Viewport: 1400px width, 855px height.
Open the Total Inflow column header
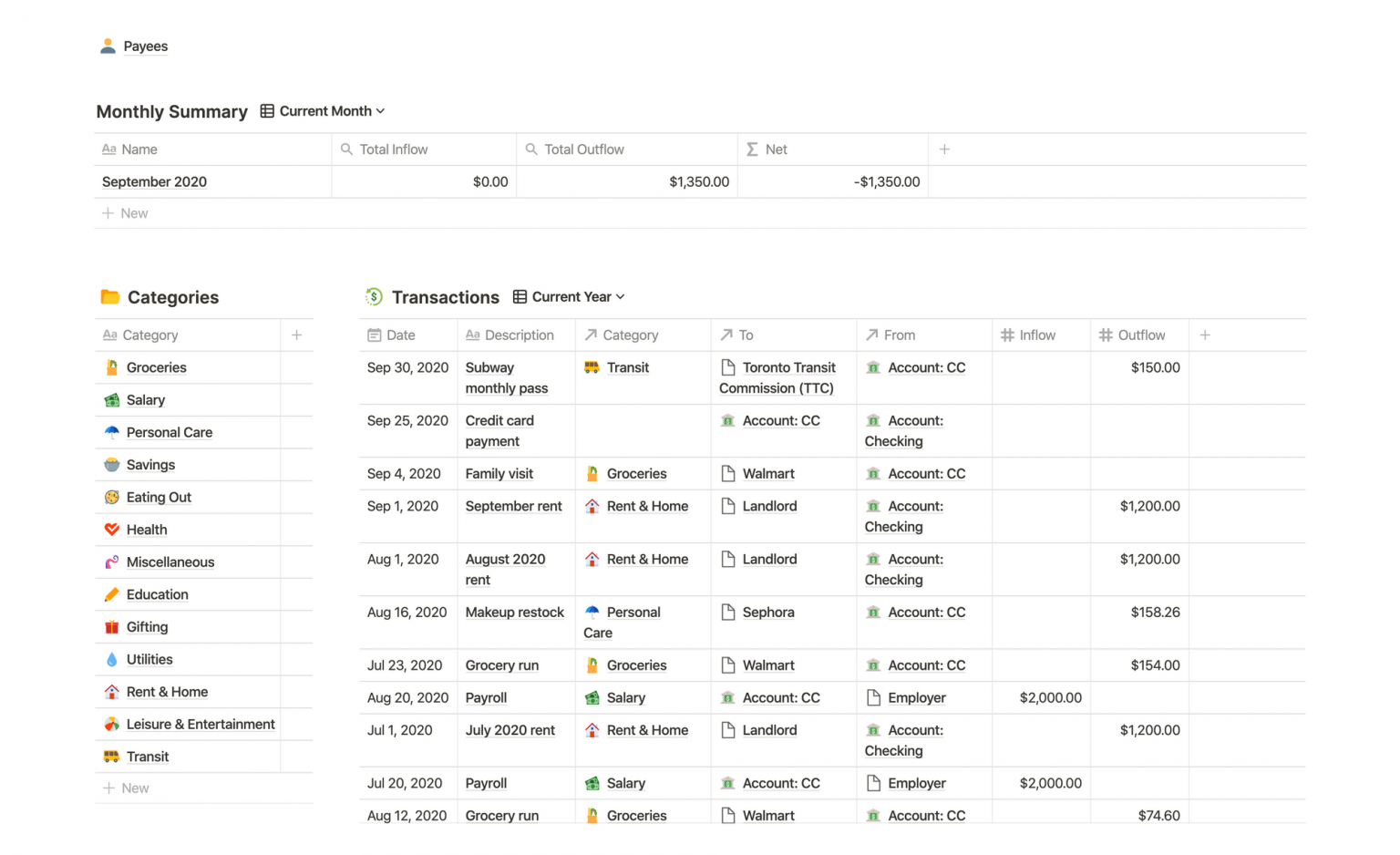[x=393, y=149]
